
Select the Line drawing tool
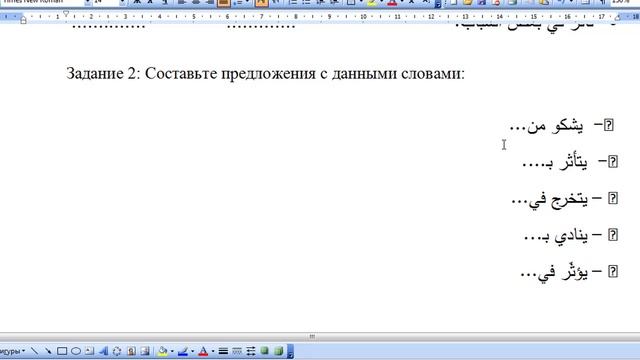tap(34, 351)
